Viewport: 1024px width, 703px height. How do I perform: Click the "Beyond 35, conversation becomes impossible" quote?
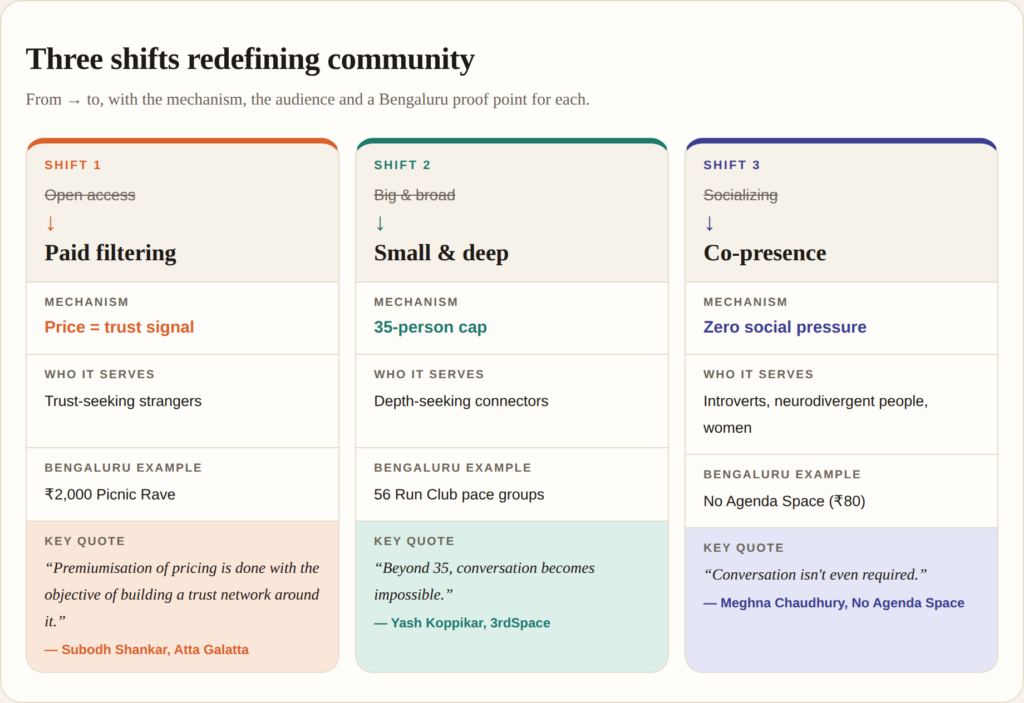click(x=485, y=581)
